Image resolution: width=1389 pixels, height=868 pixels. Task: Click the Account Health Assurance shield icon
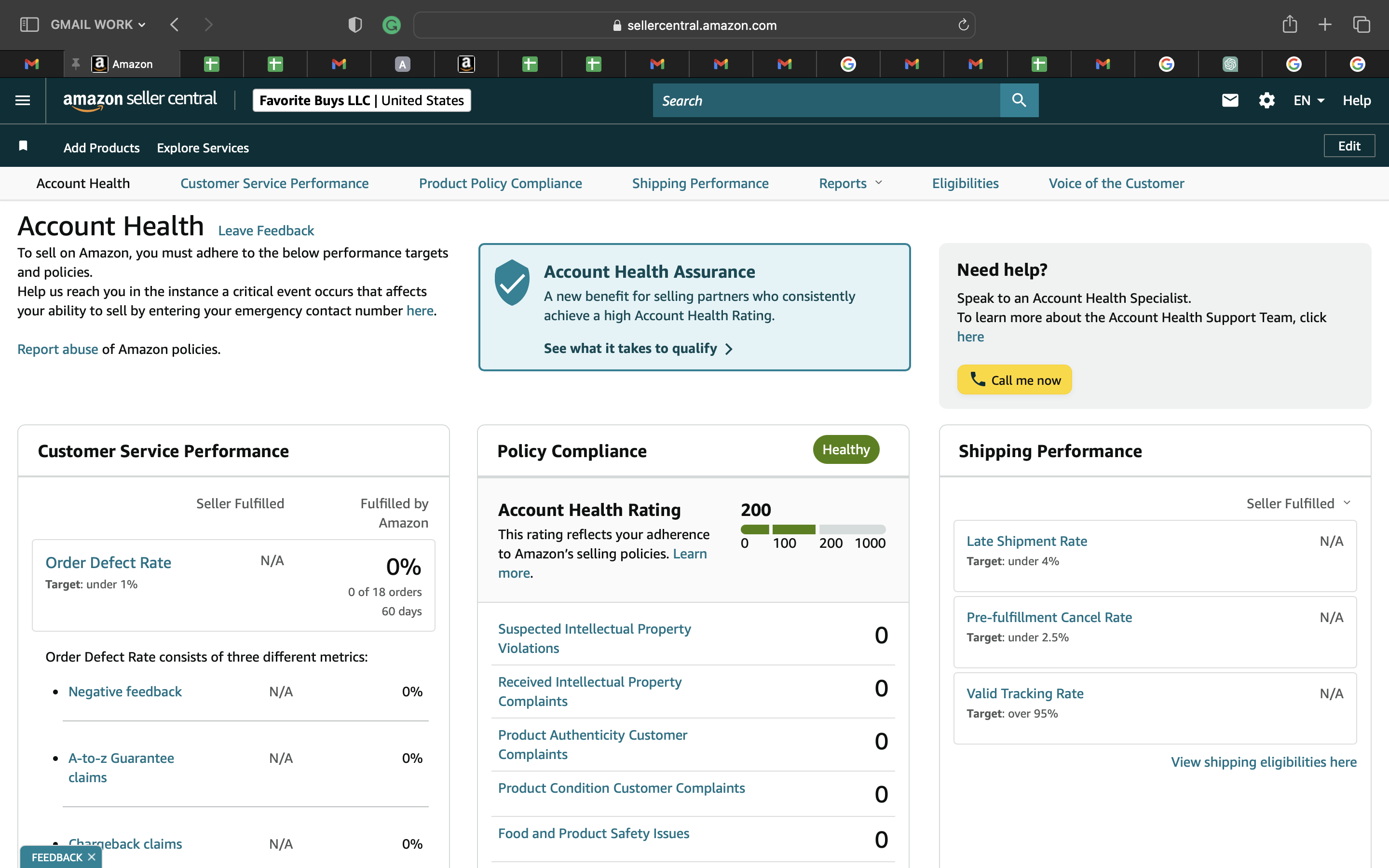point(512,282)
